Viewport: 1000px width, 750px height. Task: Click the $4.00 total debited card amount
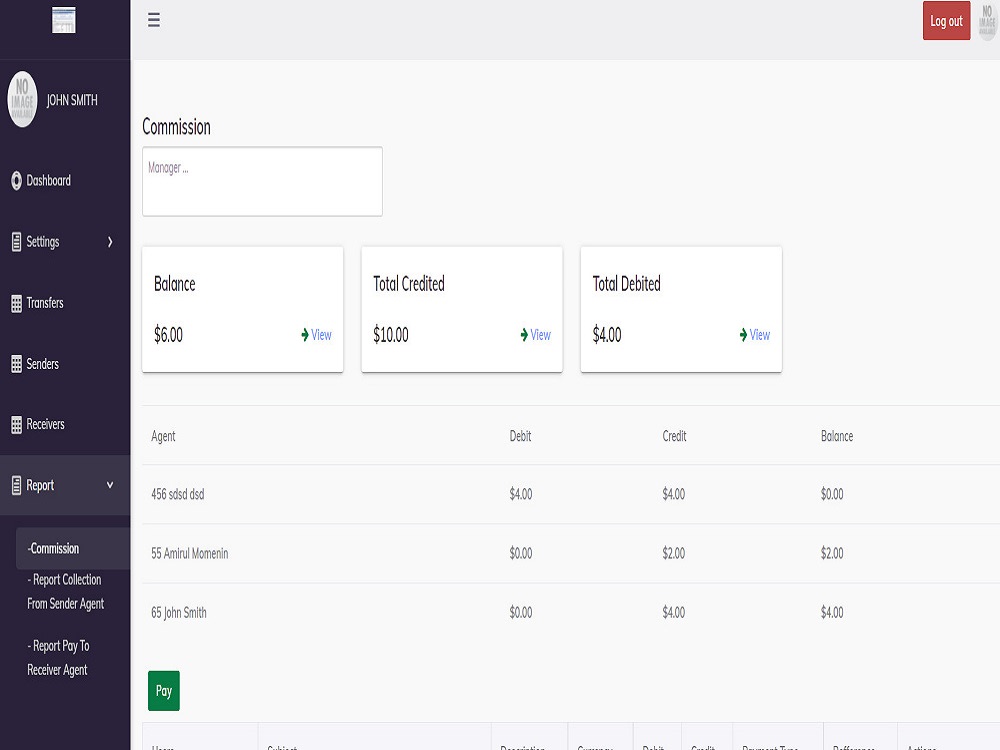pyautogui.click(x=607, y=335)
